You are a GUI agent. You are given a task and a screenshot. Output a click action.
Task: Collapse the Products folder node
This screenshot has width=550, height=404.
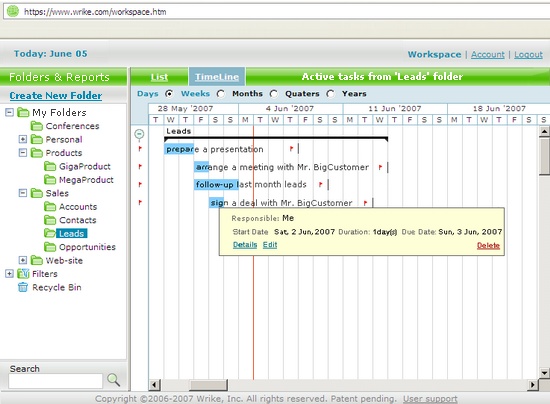coord(23,153)
